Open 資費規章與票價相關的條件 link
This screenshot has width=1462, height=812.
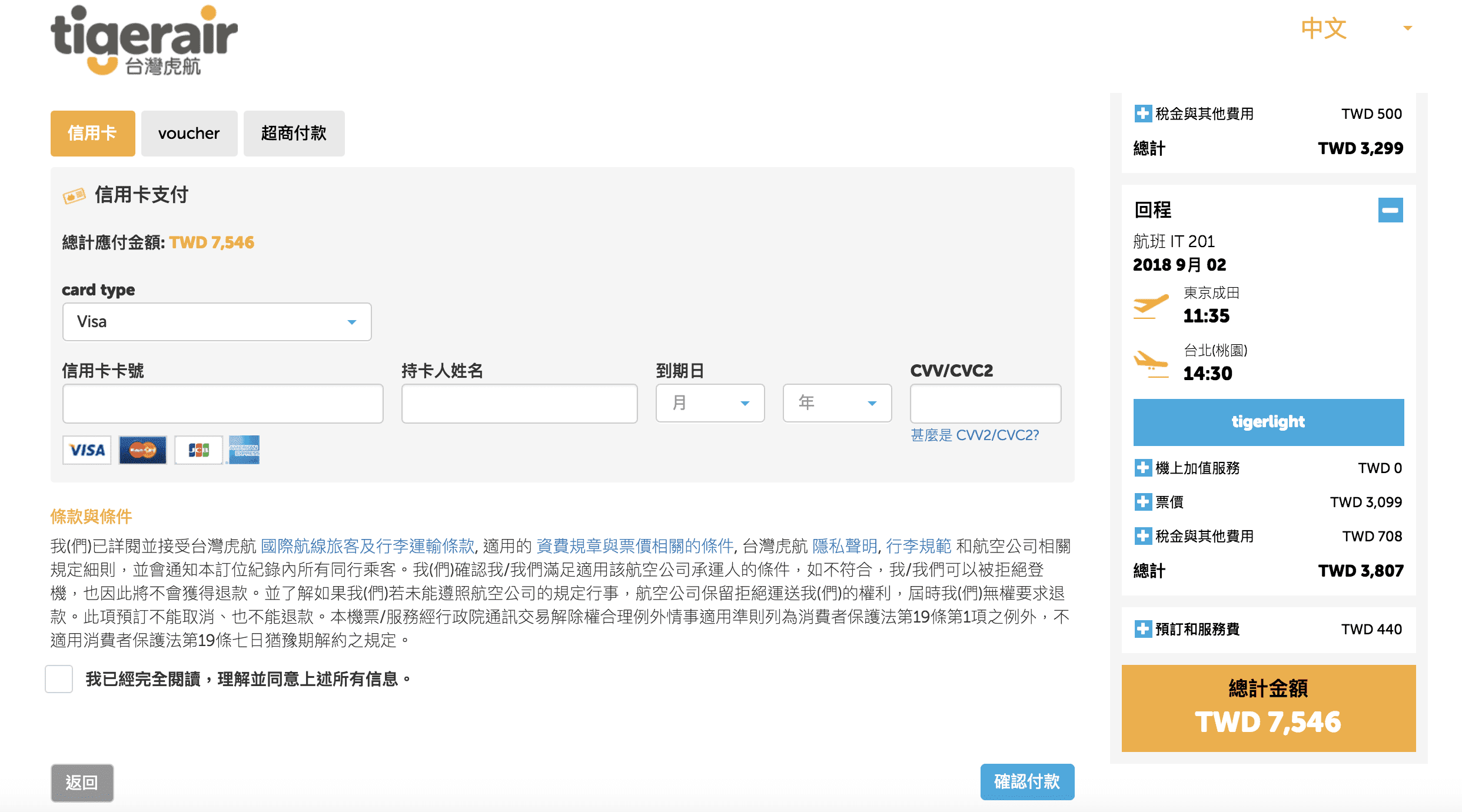pos(634,546)
